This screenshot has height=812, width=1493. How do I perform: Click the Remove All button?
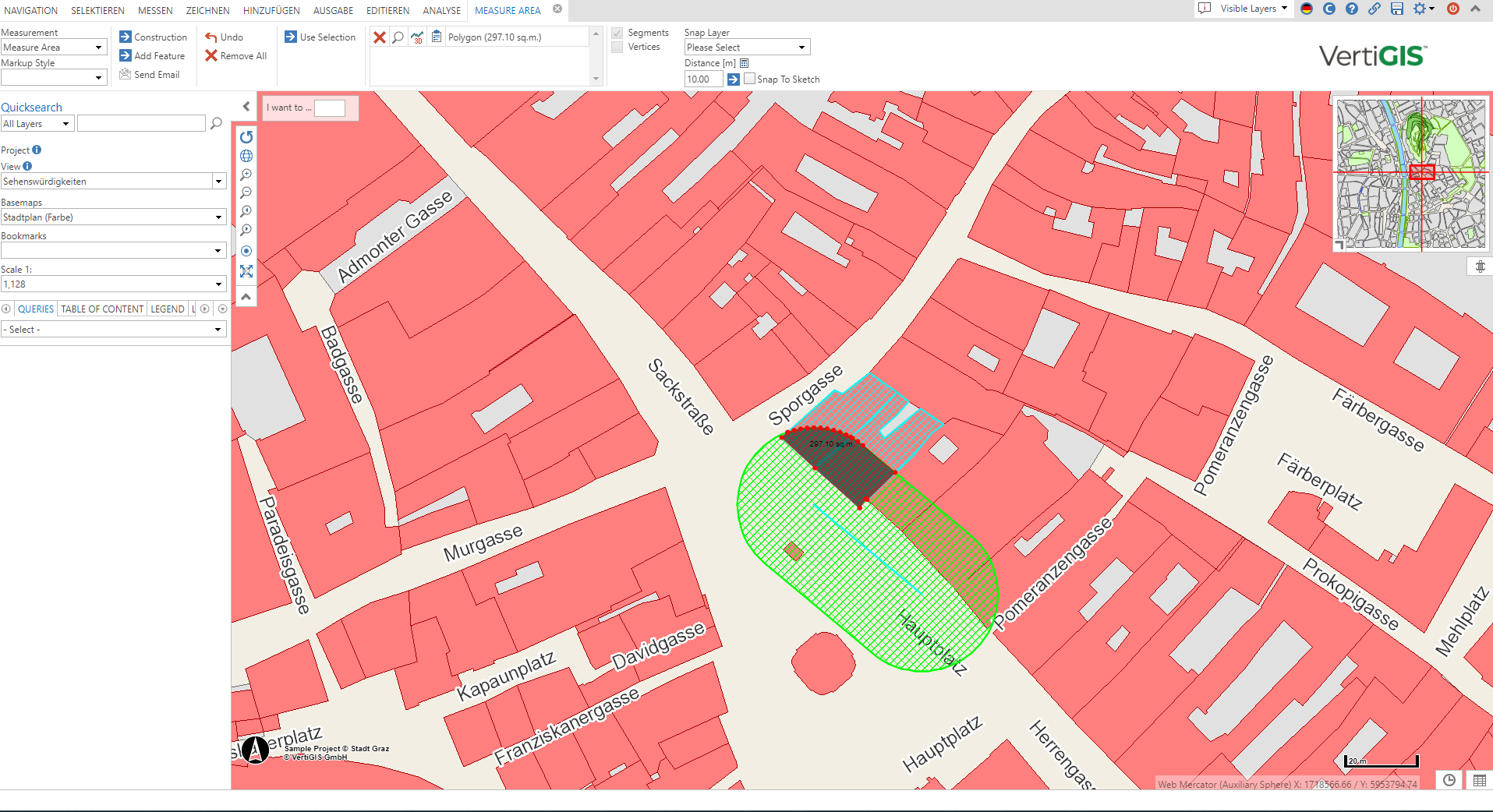pyautogui.click(x=235, y=56)
